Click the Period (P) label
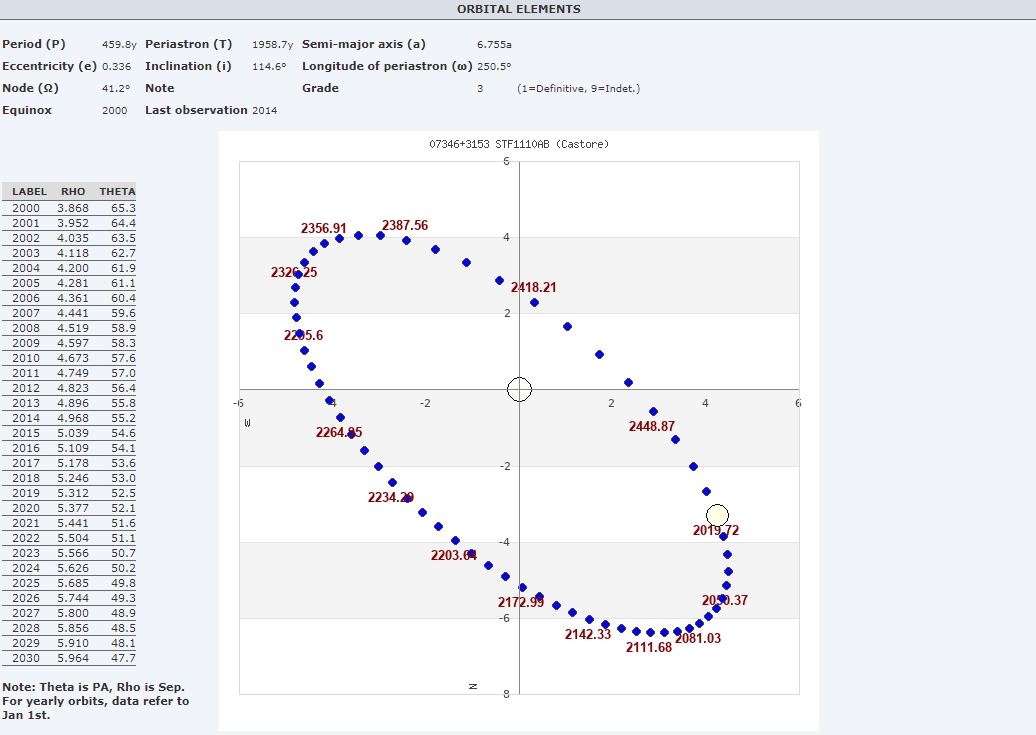The width and height of the screenshot is (1036, 735). click(33, 44)
